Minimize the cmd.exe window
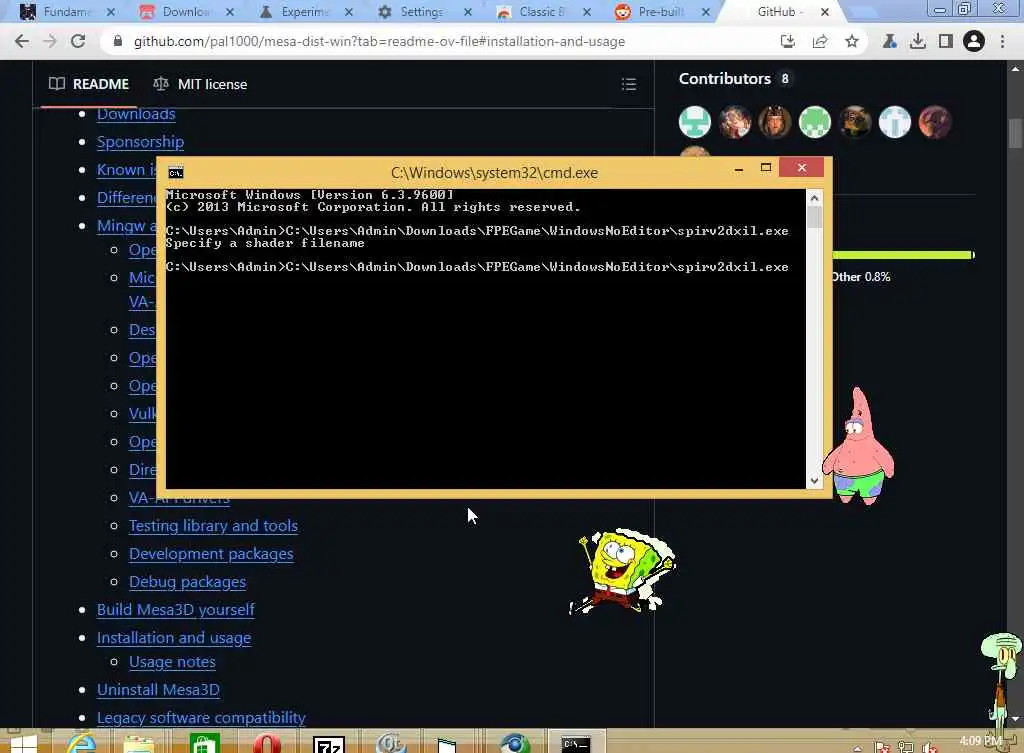The height and width of the screenshot is (753, 1024). [739, 168]
